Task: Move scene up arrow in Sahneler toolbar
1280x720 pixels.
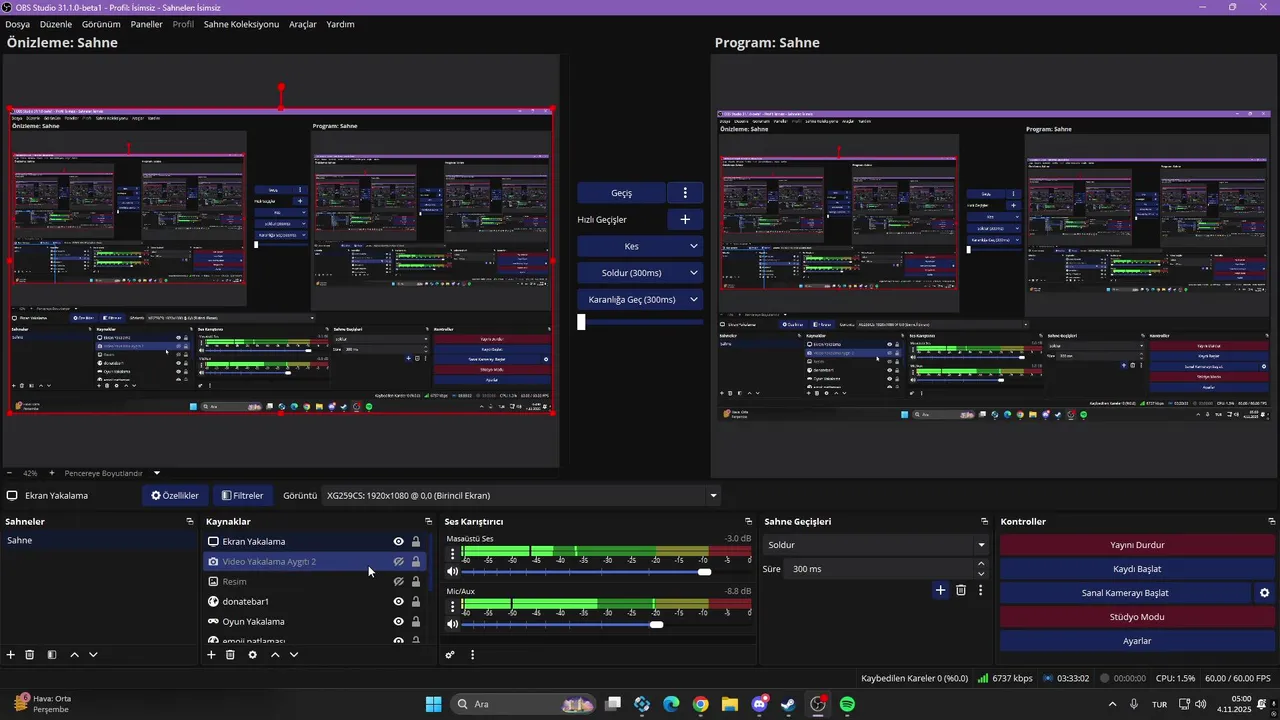Action: (74, 654)
